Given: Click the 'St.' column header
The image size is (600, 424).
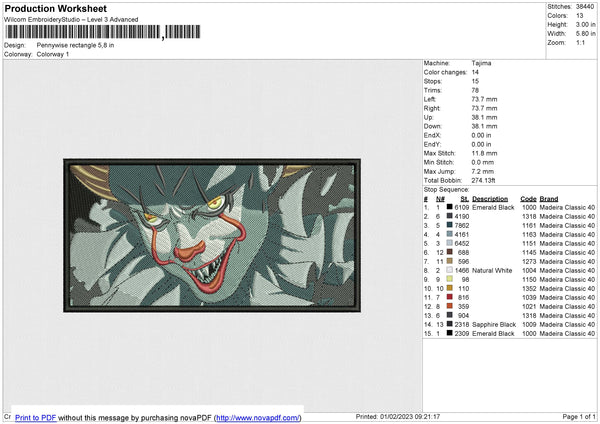Looking at the screenshot, I should tap(465, 199).
